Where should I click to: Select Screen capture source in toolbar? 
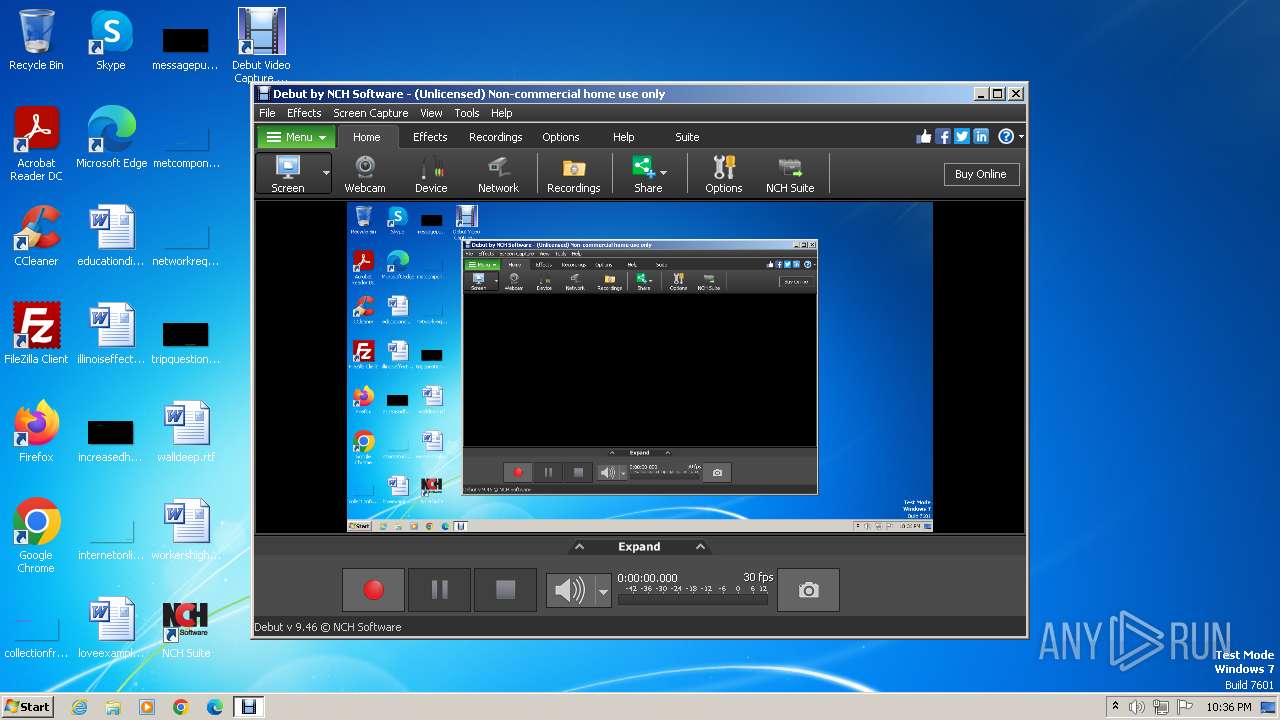point(288,174)
